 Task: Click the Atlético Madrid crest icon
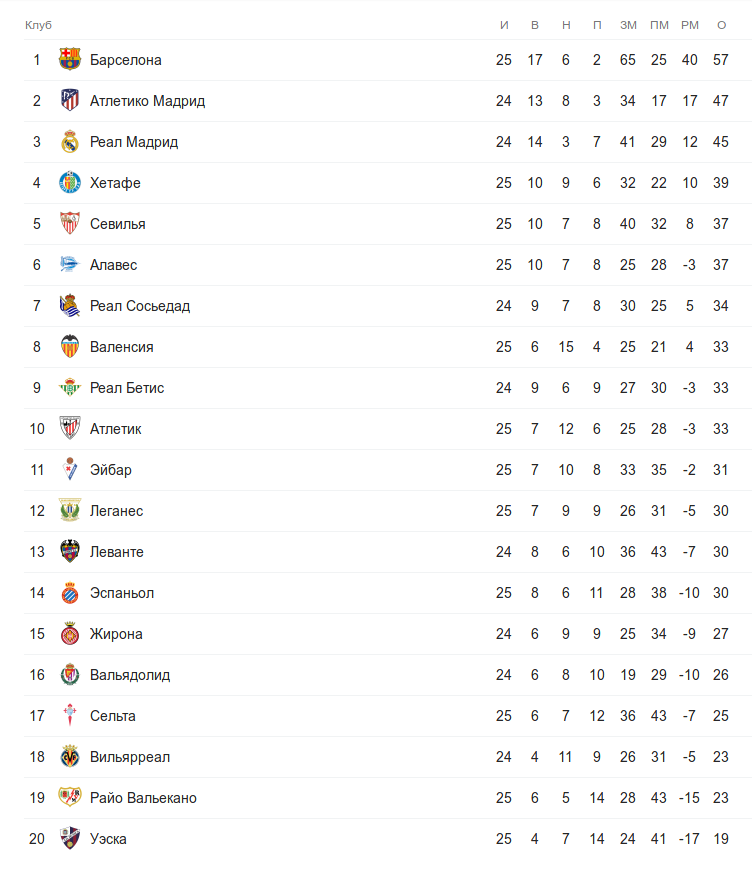tap(69, 101)
